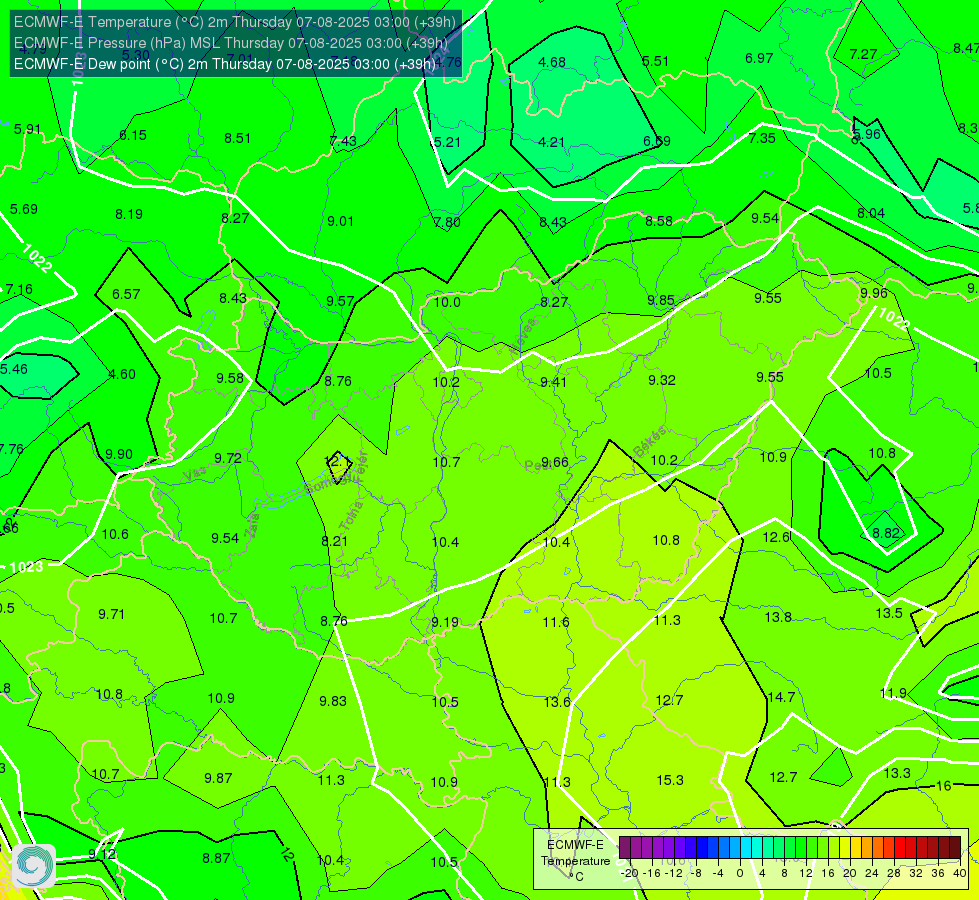
Task: Click the temperature value 7.27
Action: click(x=863, y=54)
